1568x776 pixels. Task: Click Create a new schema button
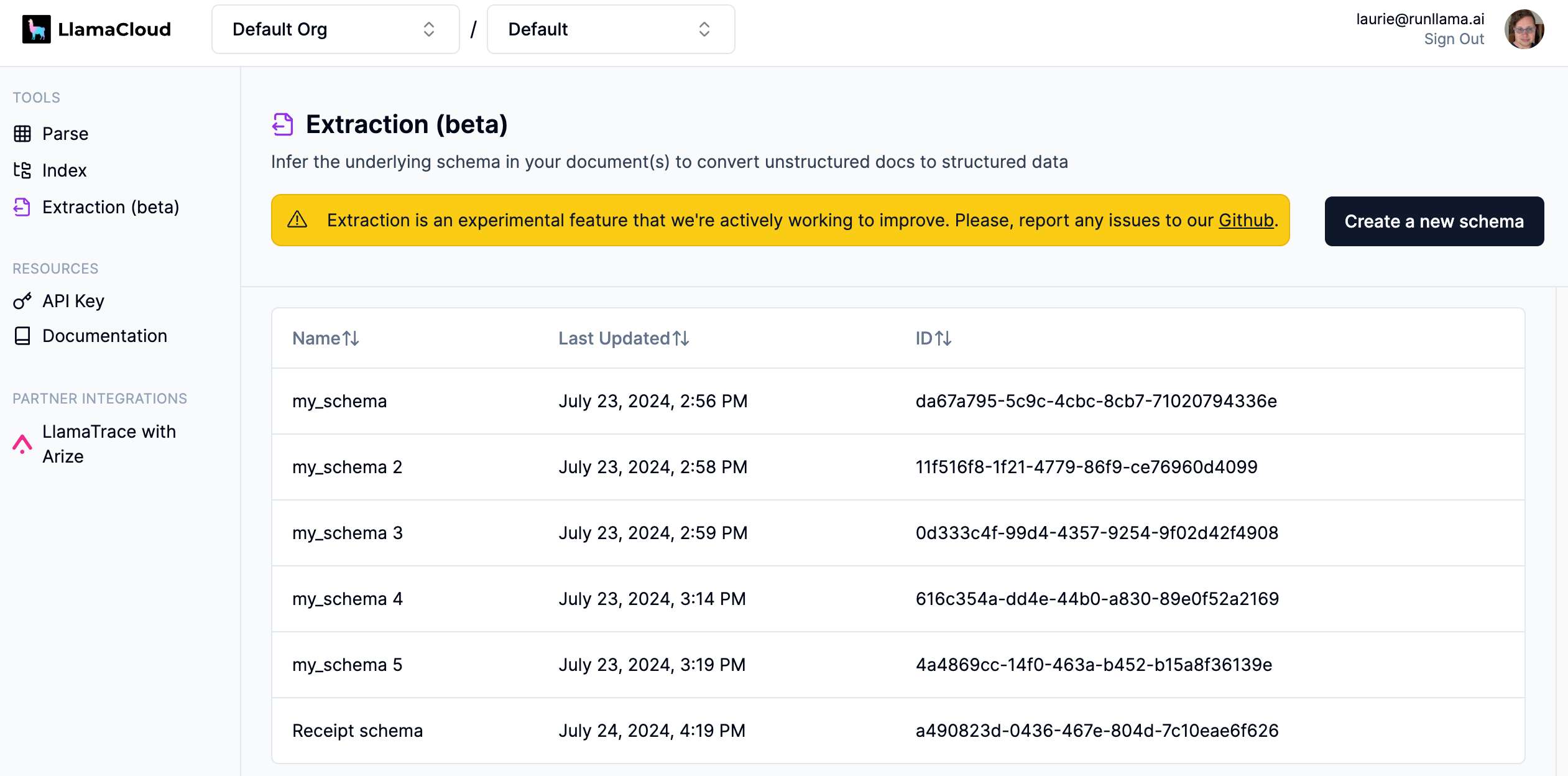[x=1434, y=221]
